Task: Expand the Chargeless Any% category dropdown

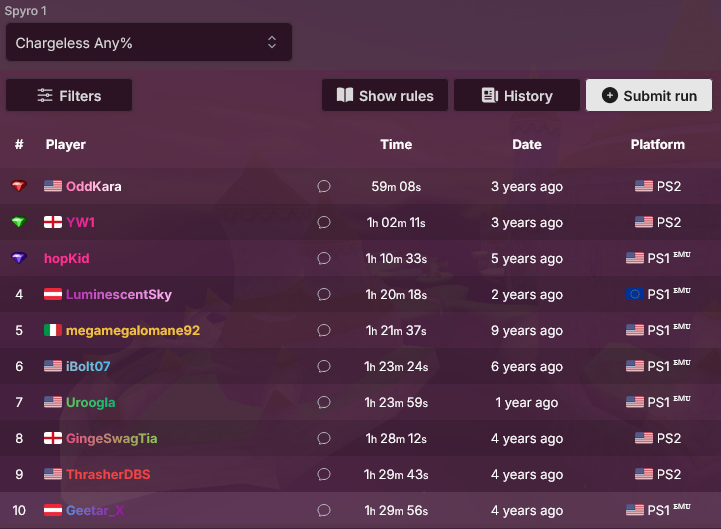Action: coord(149,42)
